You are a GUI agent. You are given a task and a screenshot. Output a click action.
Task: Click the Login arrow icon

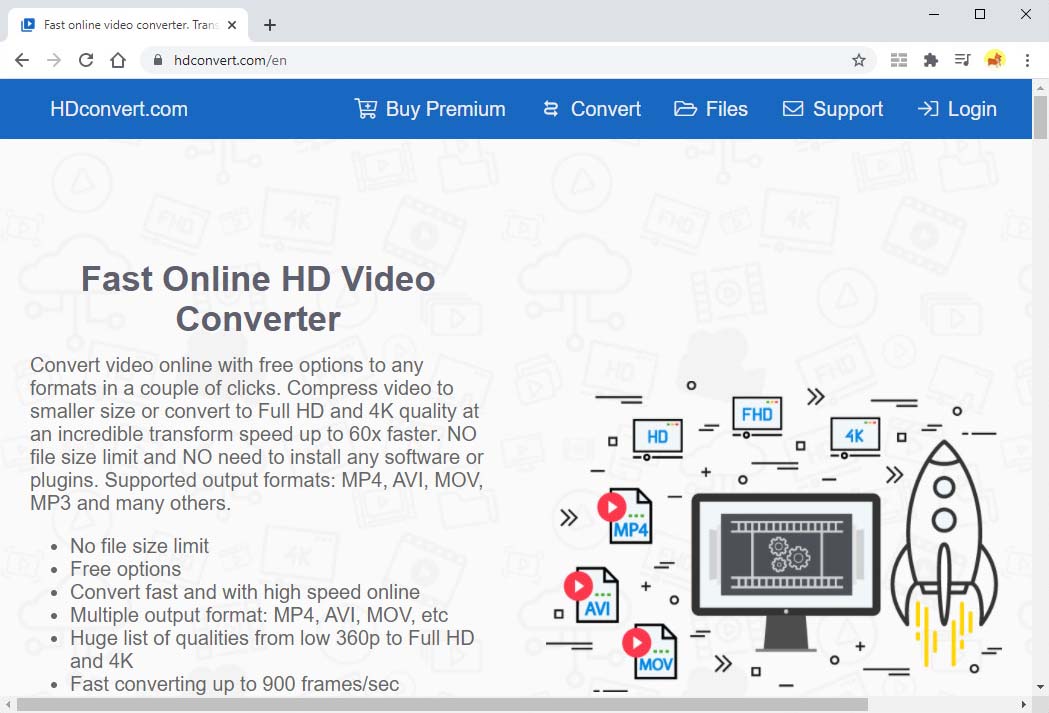925,108
